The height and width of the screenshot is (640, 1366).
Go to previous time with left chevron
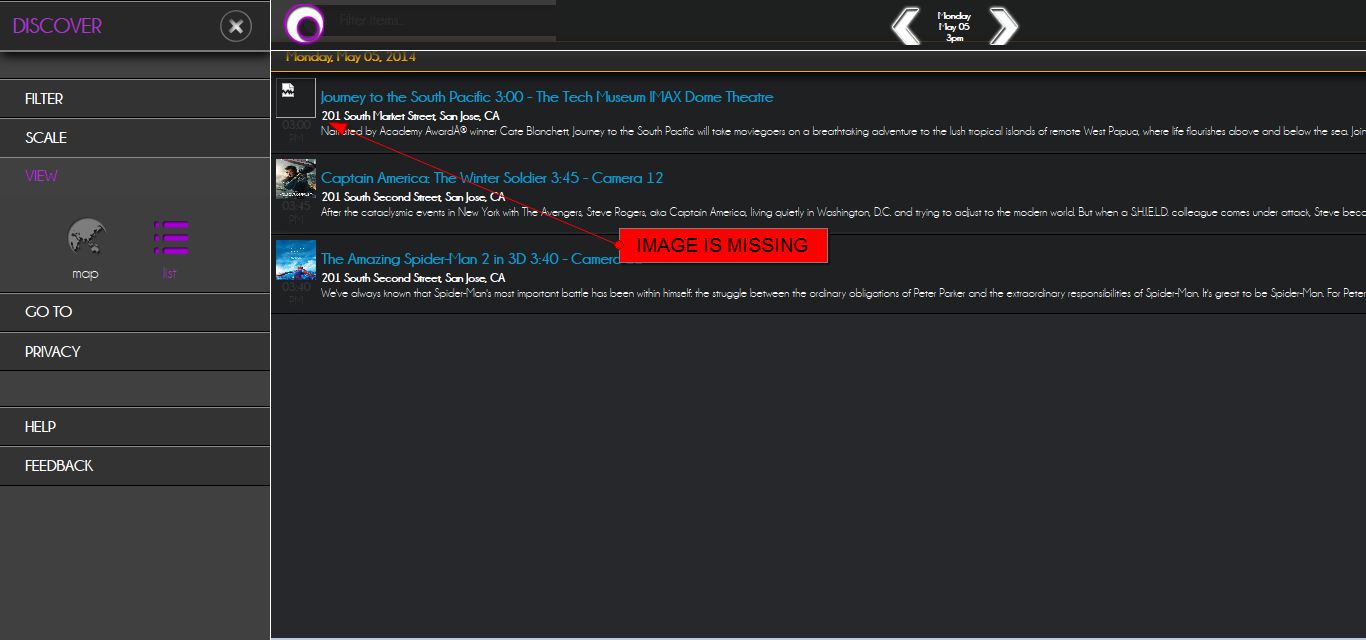[x=906, y=26]
